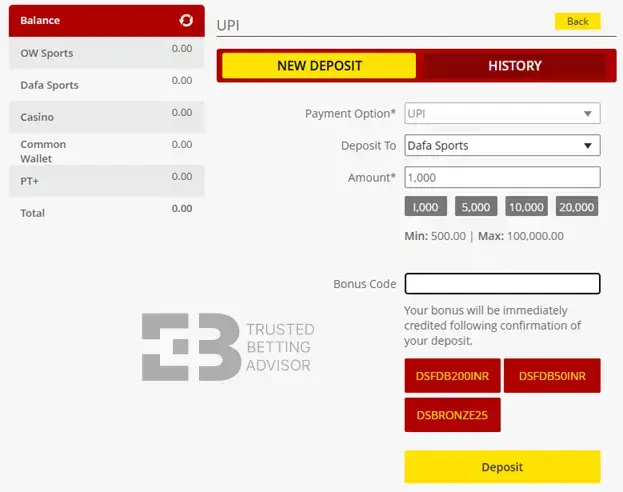Click the Min: 500.00 limit text

(435, 236)
